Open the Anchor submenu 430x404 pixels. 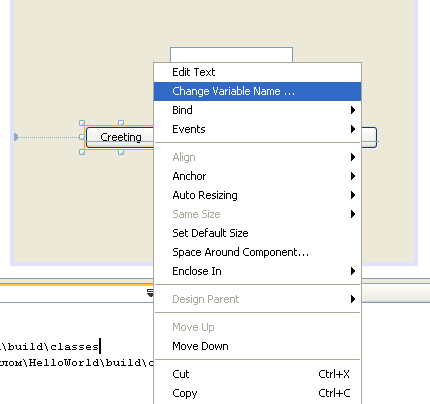[x=257, y=176]
